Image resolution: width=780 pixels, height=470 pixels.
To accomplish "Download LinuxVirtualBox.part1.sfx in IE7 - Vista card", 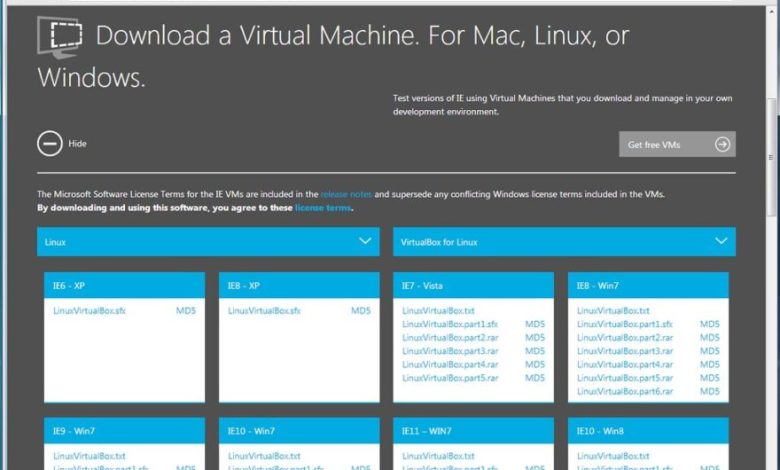I will (450, 324).
